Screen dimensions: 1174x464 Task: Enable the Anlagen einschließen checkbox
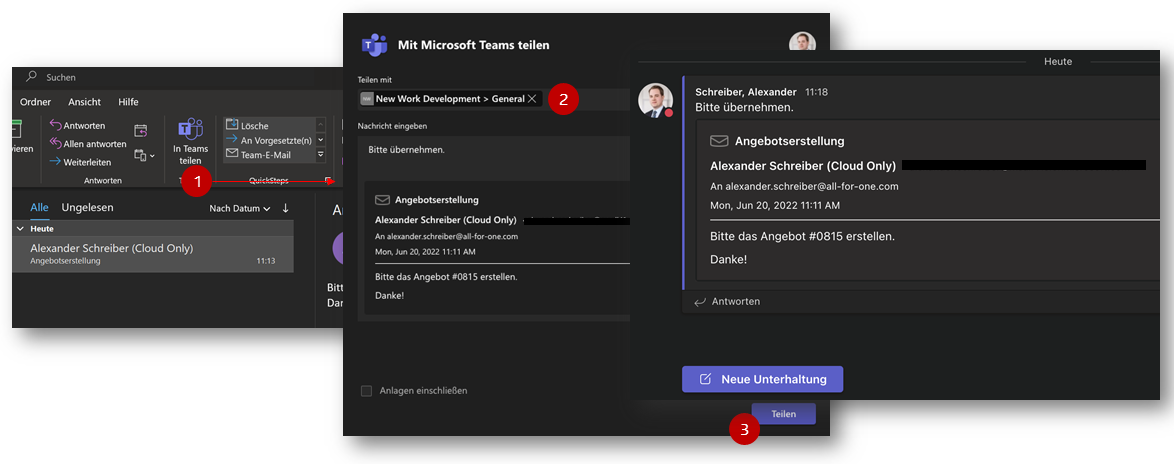coord(366,391)
